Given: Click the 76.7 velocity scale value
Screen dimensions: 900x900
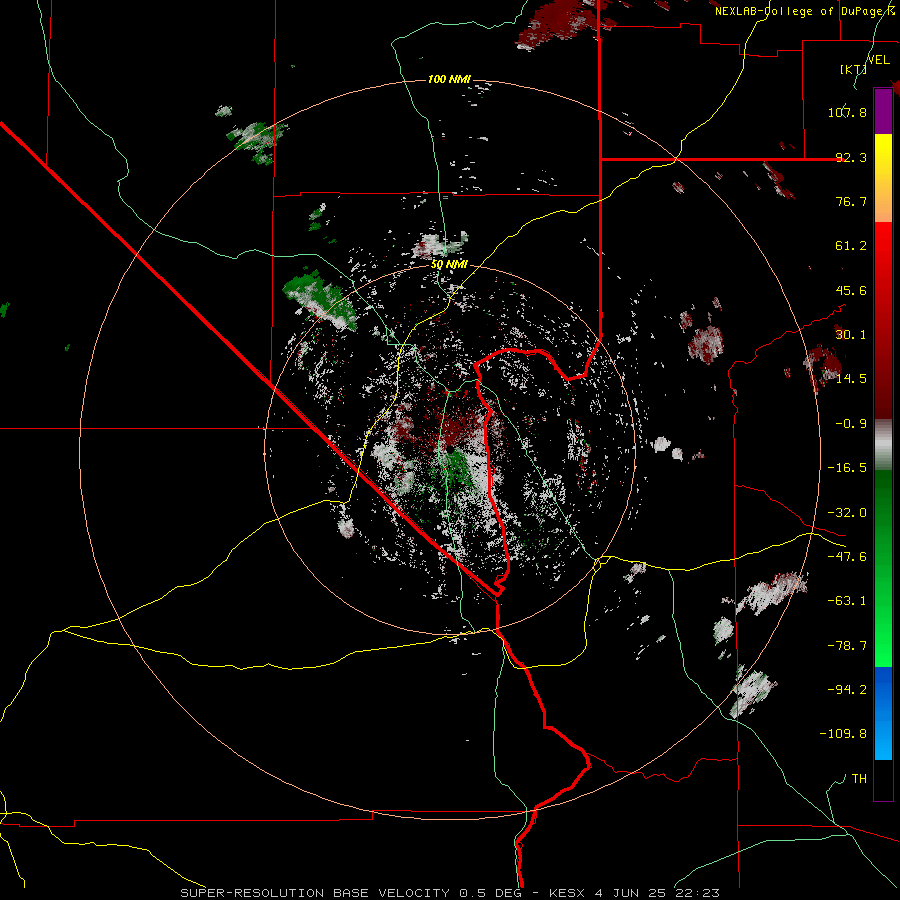Looking at the screenshot, I should 851,201.
